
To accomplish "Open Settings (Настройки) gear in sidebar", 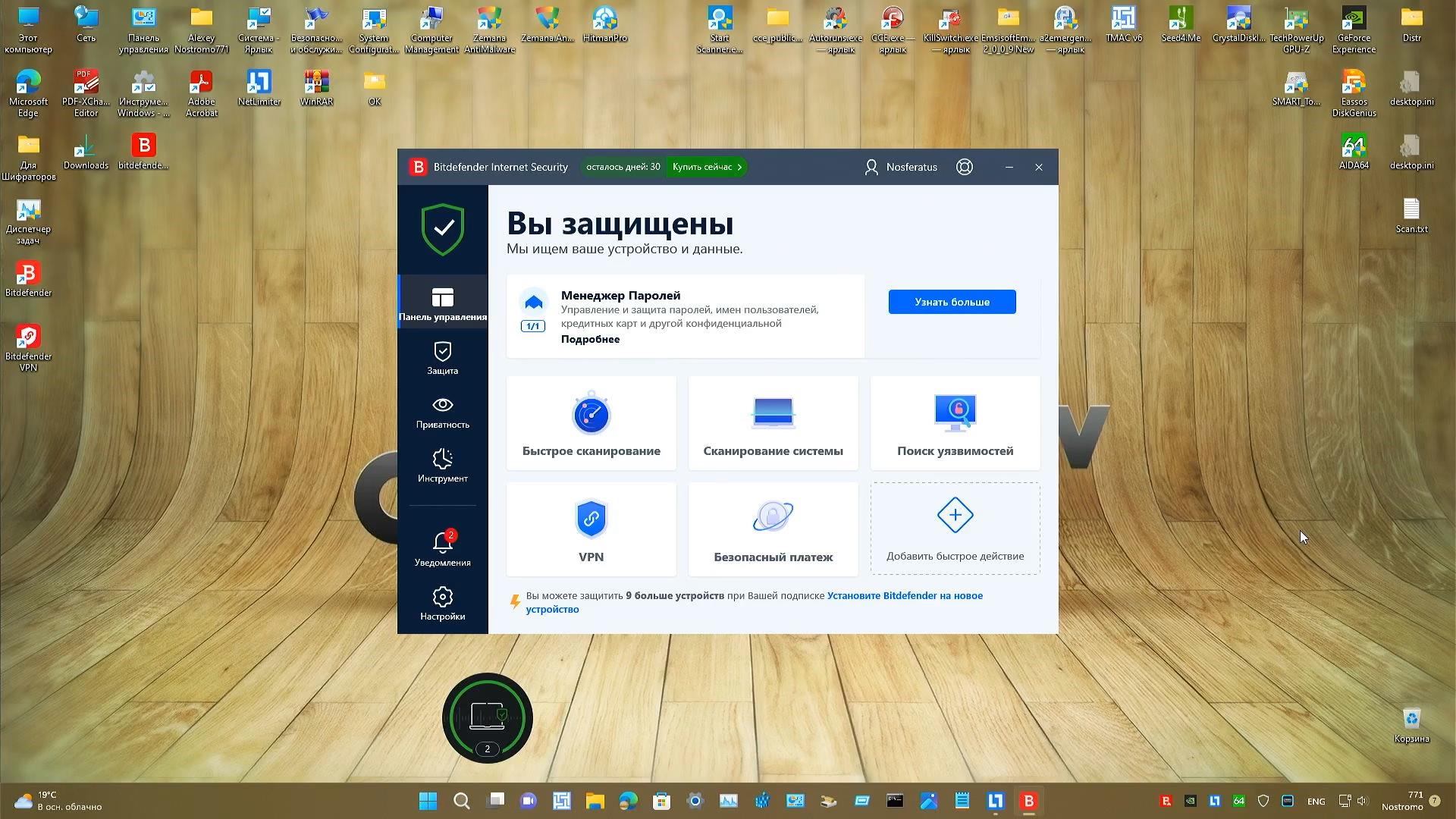I will 442,604.
